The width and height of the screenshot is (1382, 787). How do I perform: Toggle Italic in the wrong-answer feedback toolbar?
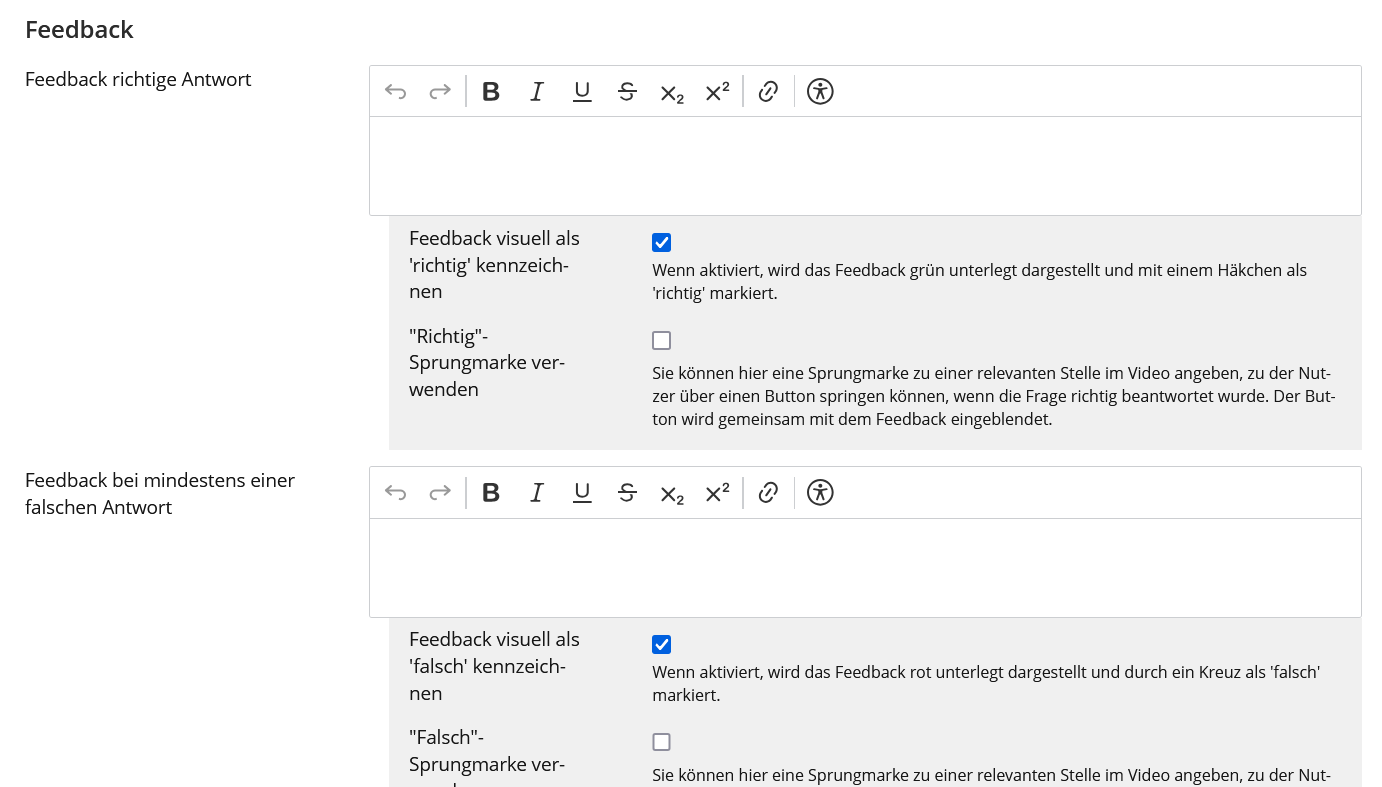pos(537,493)
